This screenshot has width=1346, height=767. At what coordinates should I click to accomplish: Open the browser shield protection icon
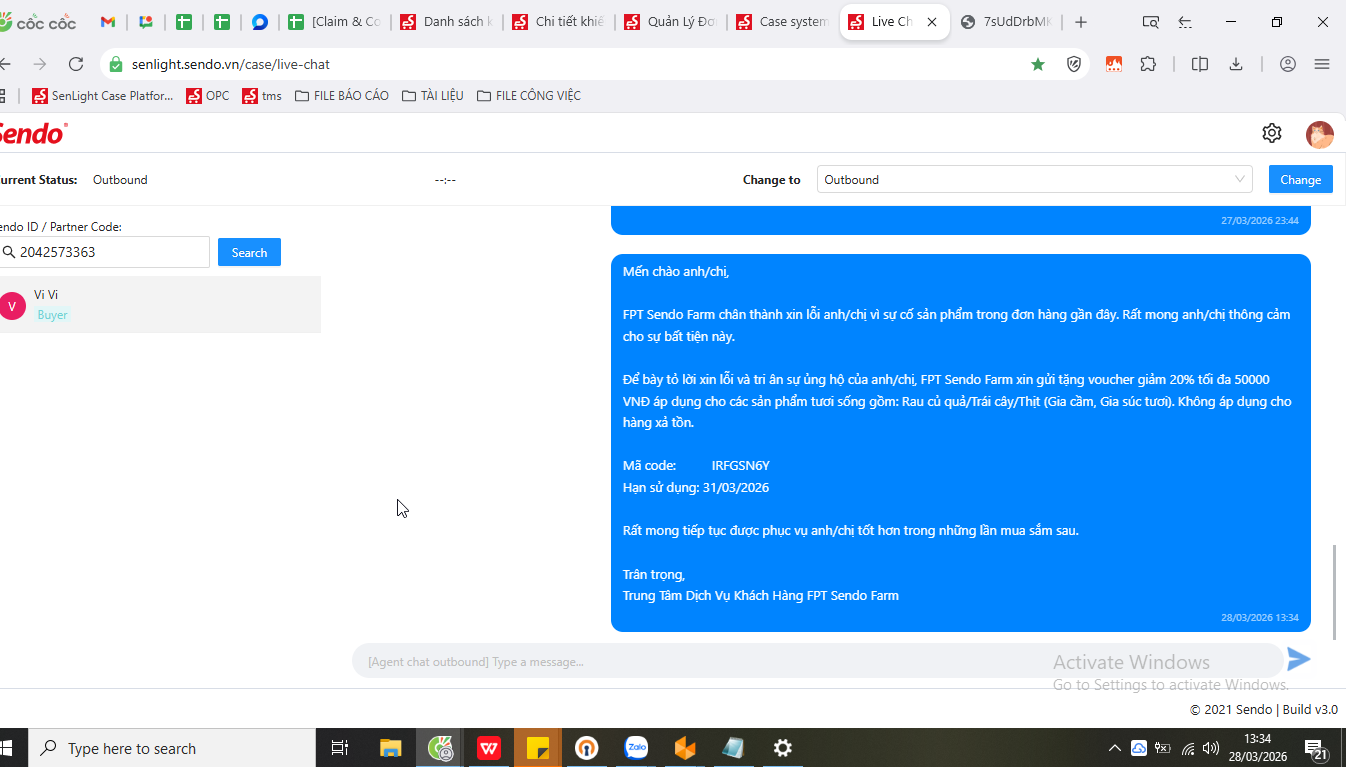coord(1074,64)
